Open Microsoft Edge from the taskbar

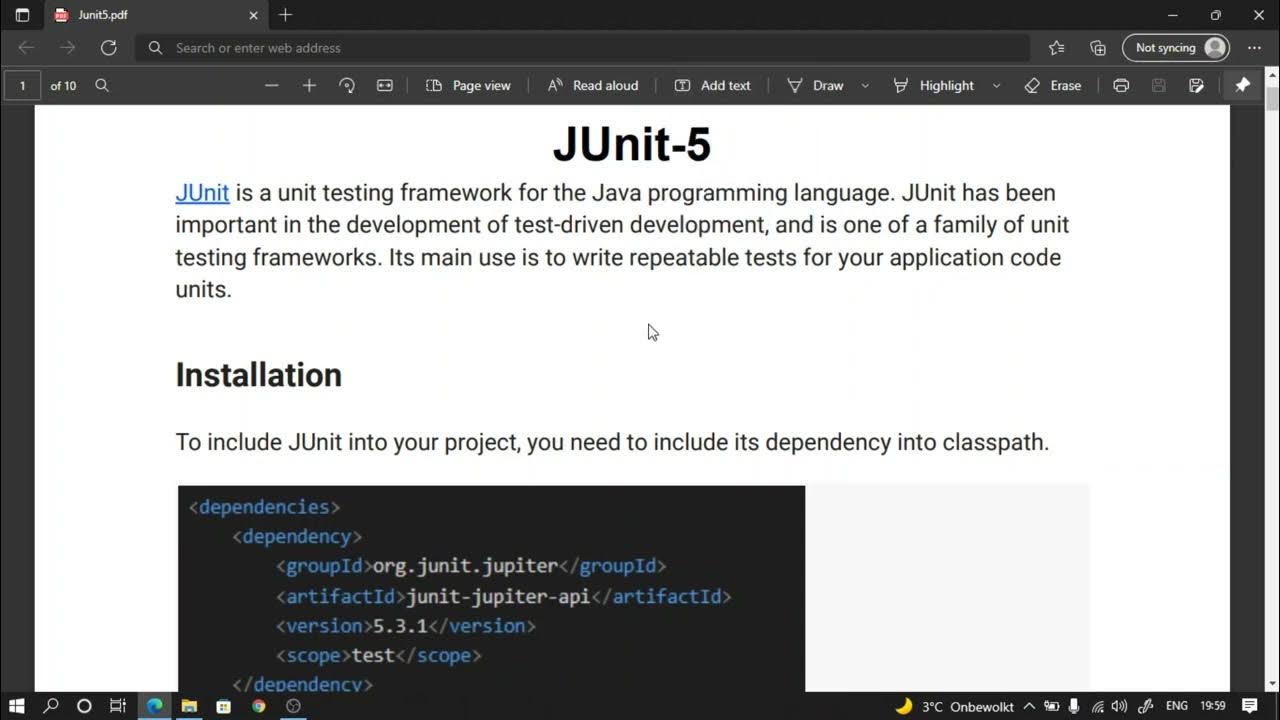tap(154, 706)
